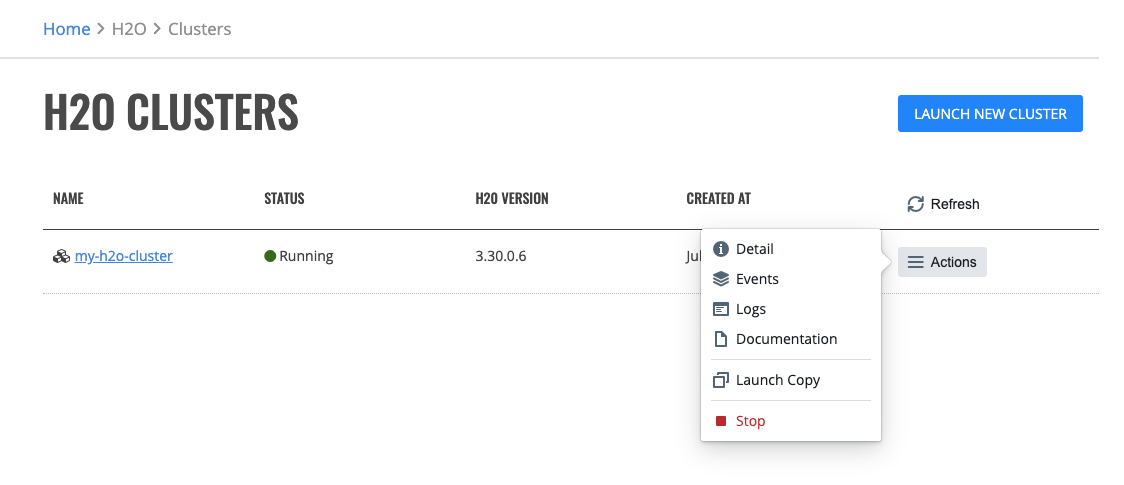1124x485 pixels.
Task: Click the green Running status dot
Action: click(270, 256)
